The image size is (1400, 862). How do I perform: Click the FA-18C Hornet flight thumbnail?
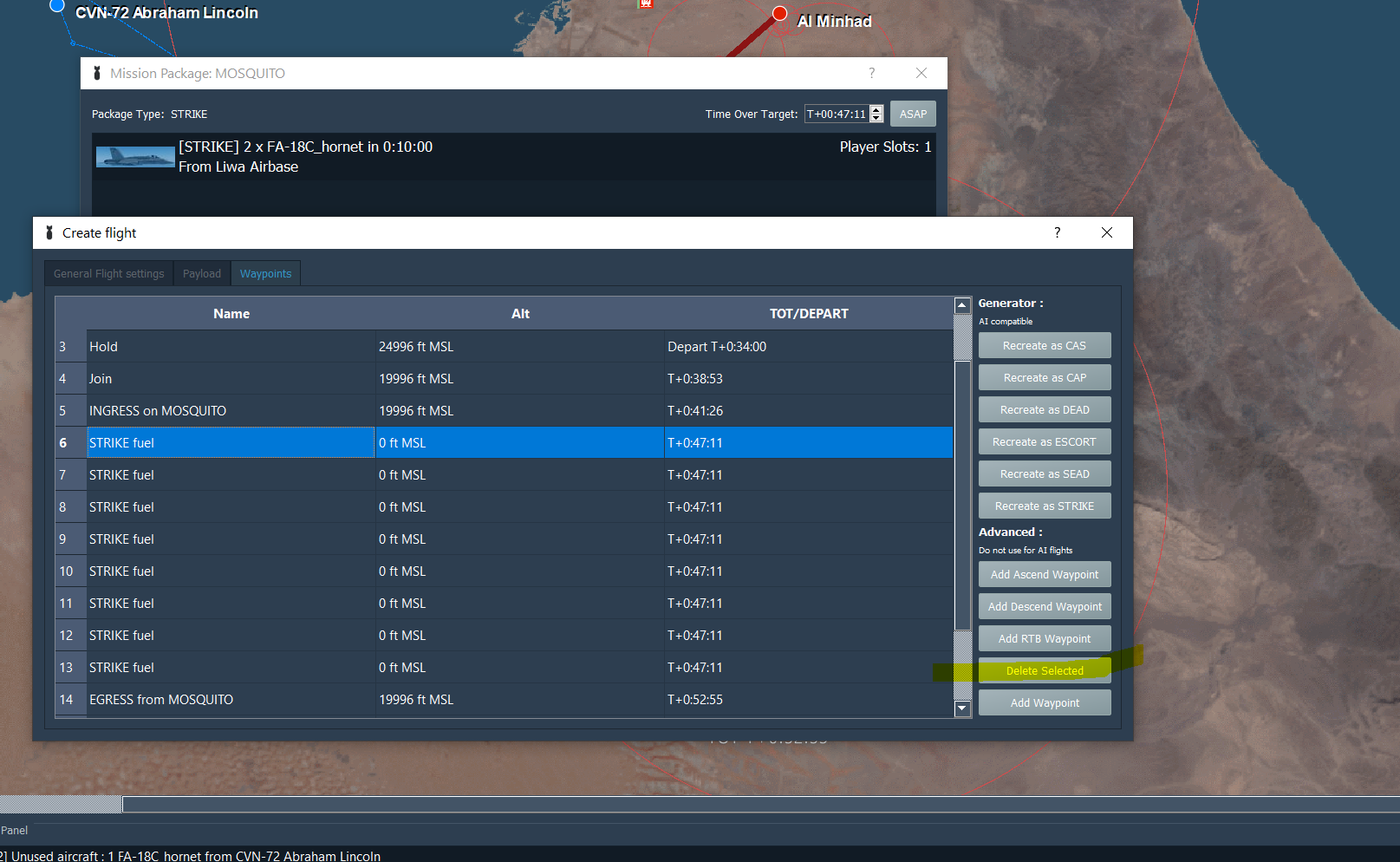[134, 156]
